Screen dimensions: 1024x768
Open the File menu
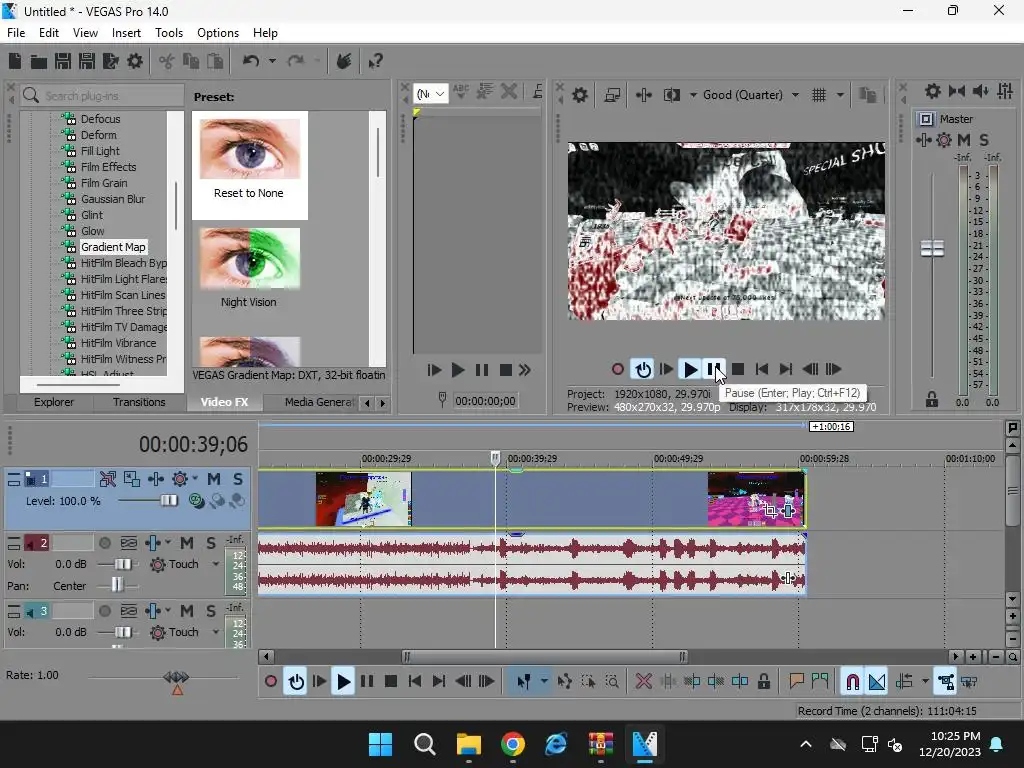coord(16,33)
